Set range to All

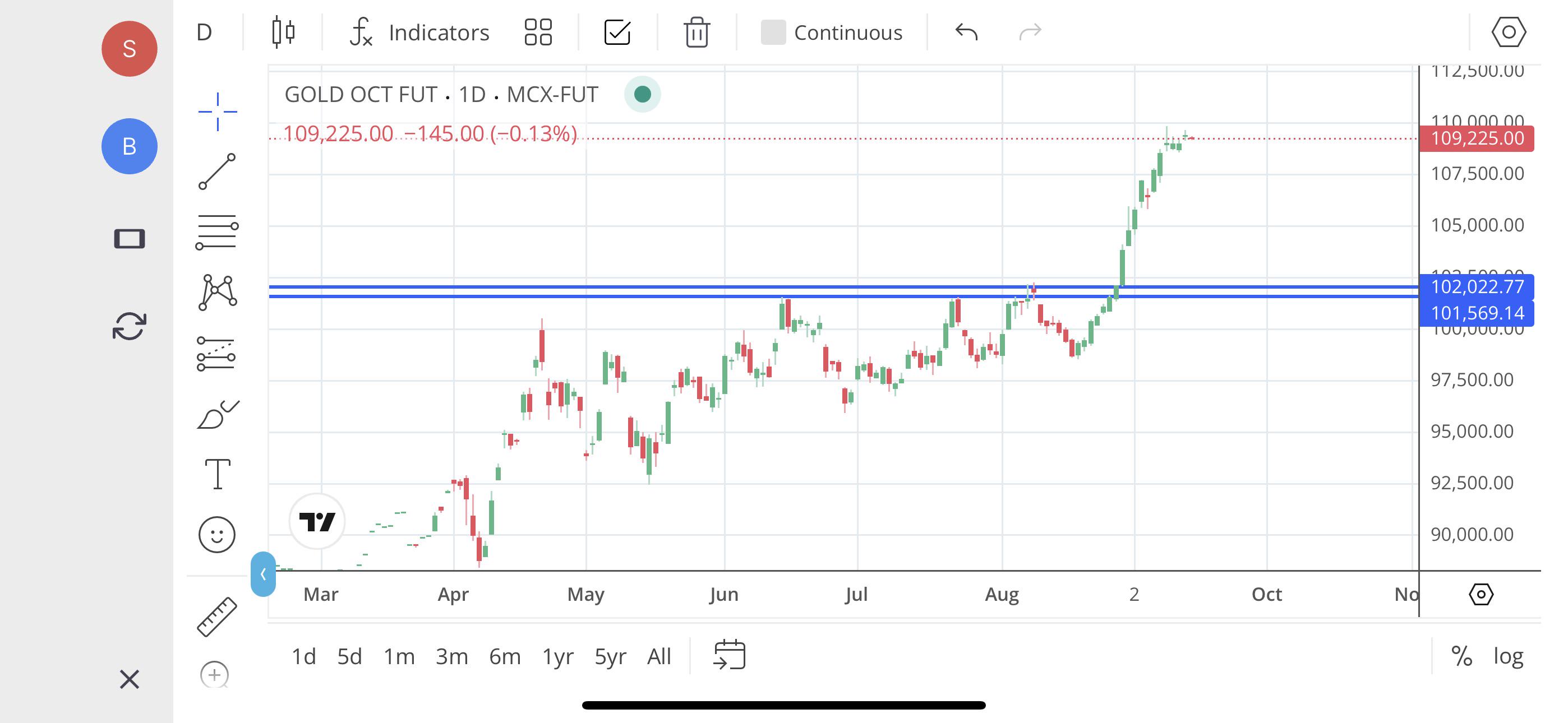pyautogui.click(x=658, y=656)
